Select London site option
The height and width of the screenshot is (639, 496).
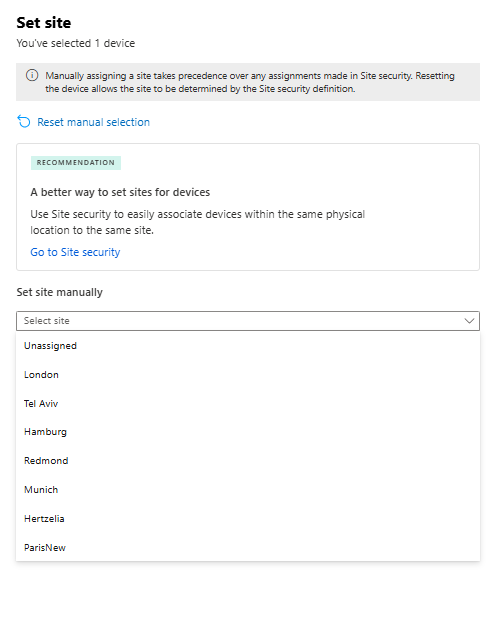point(248,375)
